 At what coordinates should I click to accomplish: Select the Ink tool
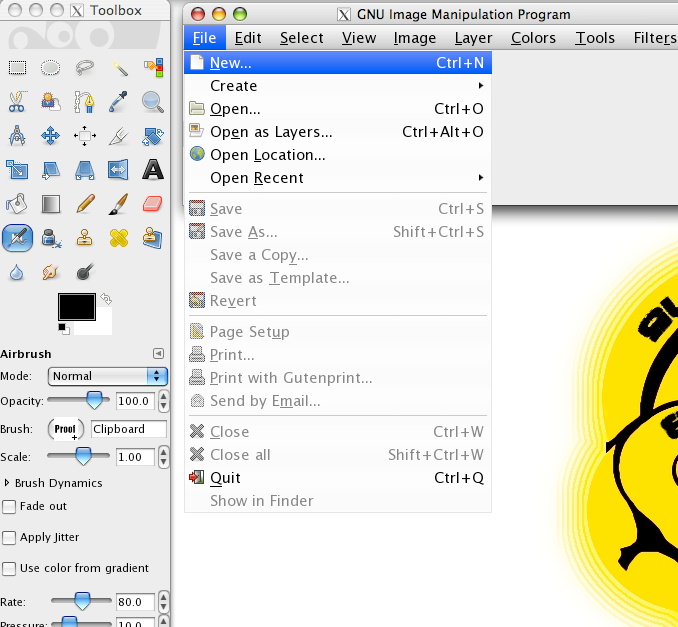tap(51, 238)
